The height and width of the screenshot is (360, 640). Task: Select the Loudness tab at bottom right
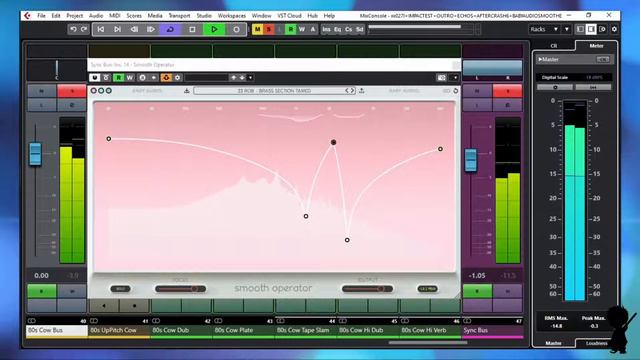[x=596, y=343]
